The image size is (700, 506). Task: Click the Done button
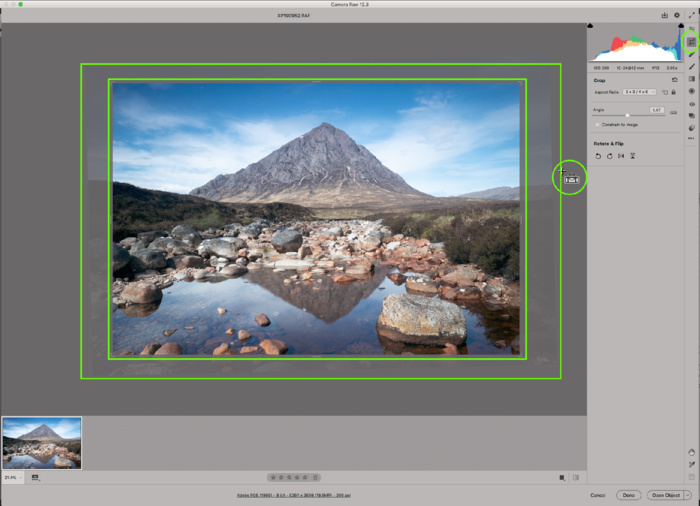tap(629, 494)
